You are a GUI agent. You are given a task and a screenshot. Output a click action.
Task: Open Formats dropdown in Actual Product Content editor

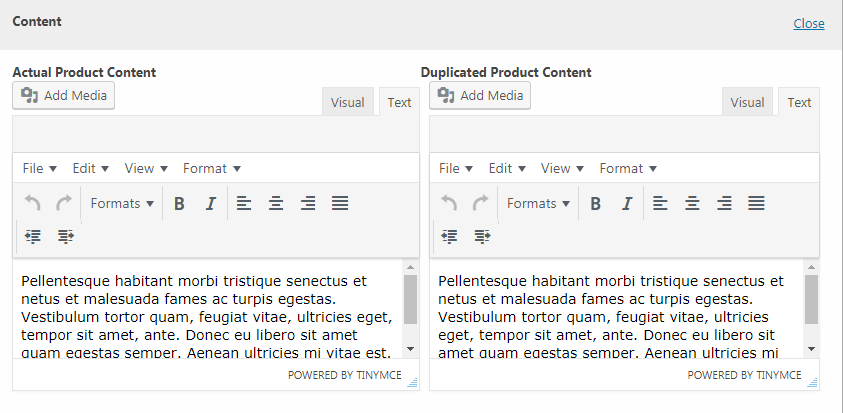point(122,203)
